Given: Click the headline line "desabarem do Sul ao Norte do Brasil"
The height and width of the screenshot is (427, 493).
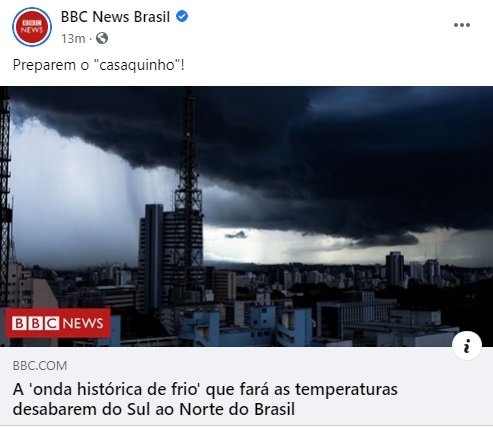Looking at the screenshot, I should 154,409.
